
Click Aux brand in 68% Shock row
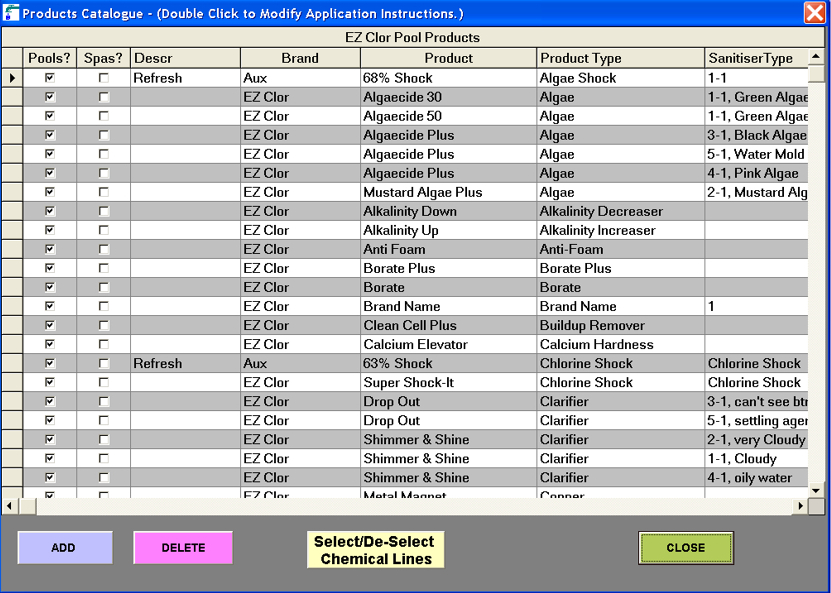coord(300,78)
